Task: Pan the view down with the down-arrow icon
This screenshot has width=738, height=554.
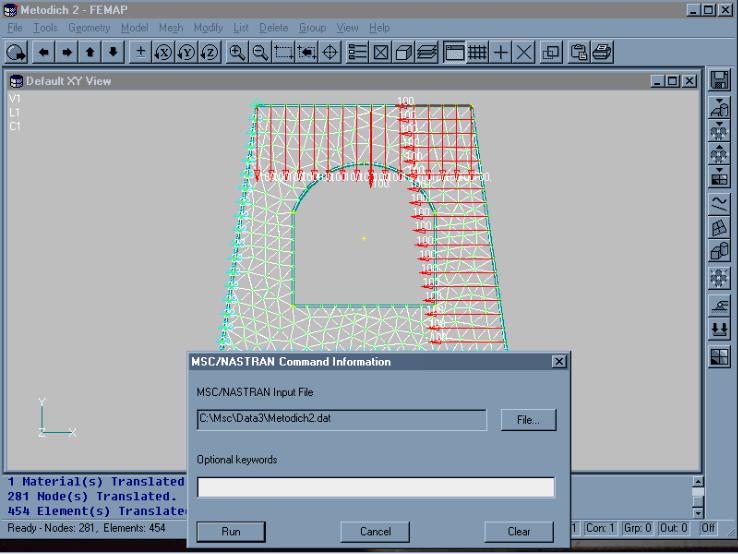Action: click(113, 52)
